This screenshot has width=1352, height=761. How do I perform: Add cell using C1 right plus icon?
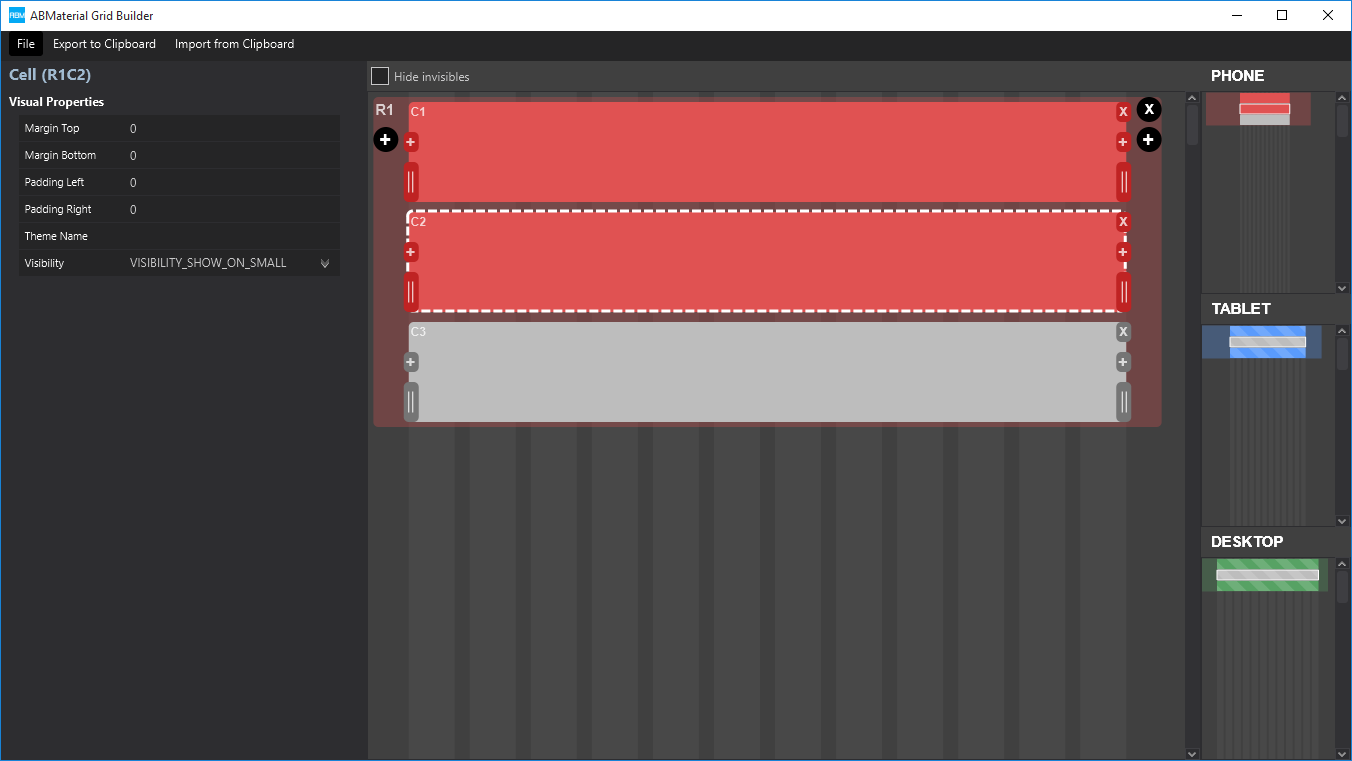pos(1123,142)
